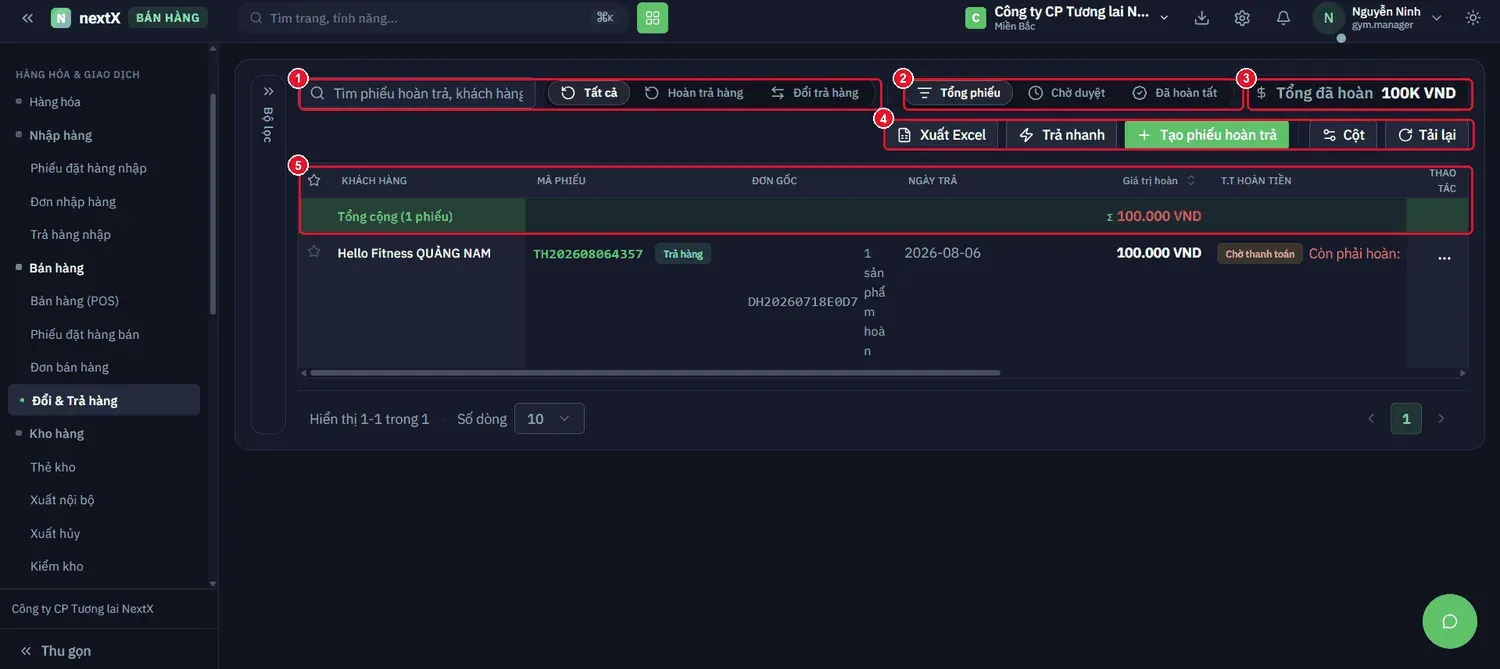Open the three-dot actions menu for TH202608064357

pos(1444,258)
